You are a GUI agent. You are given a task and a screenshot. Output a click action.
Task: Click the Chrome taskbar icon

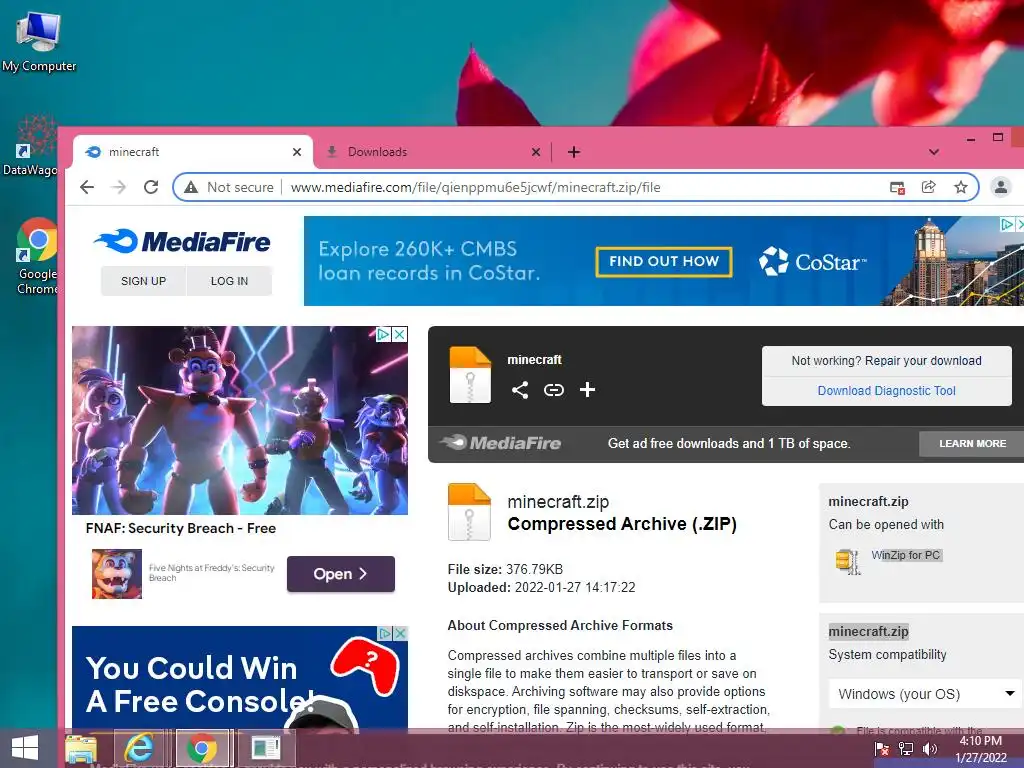(202, 748)
